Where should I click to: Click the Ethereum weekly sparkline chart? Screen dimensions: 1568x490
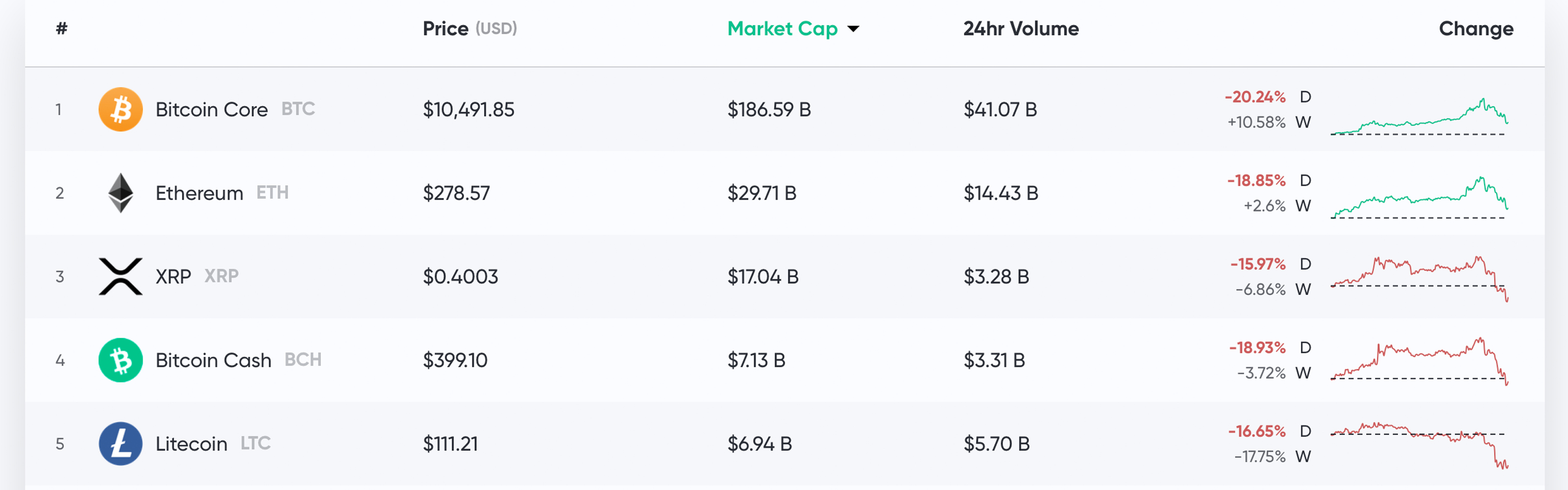coord(1418,198)
